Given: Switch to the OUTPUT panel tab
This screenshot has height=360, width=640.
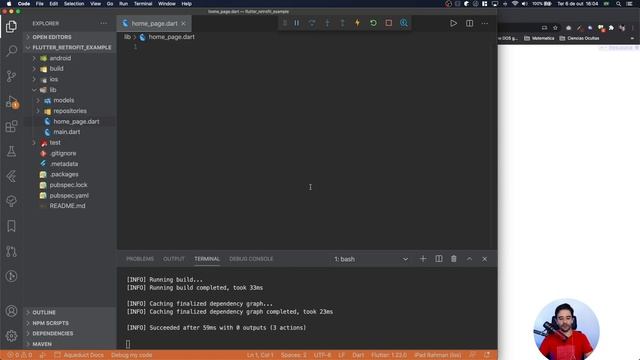Looking at the screenshot, I should click(x=174, y=259).
